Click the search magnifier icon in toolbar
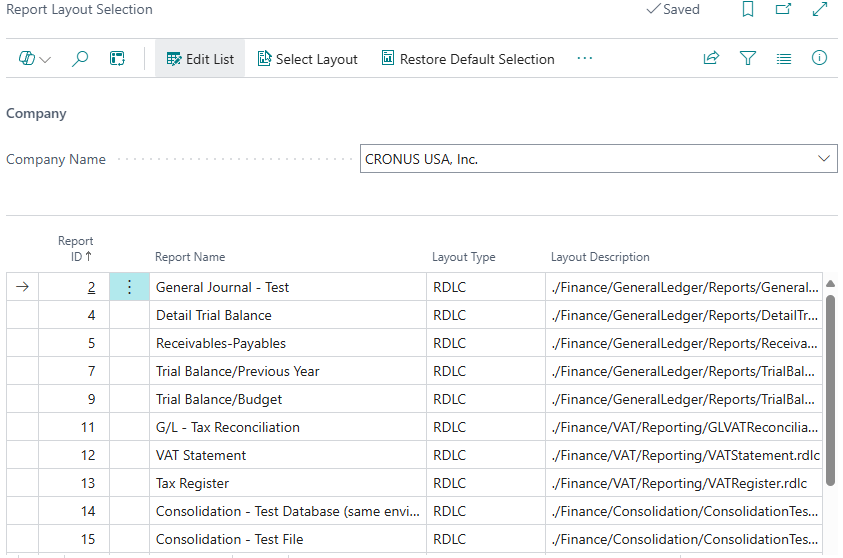The width and height of the screenshot is (843, 558). (x=80, y=59)
